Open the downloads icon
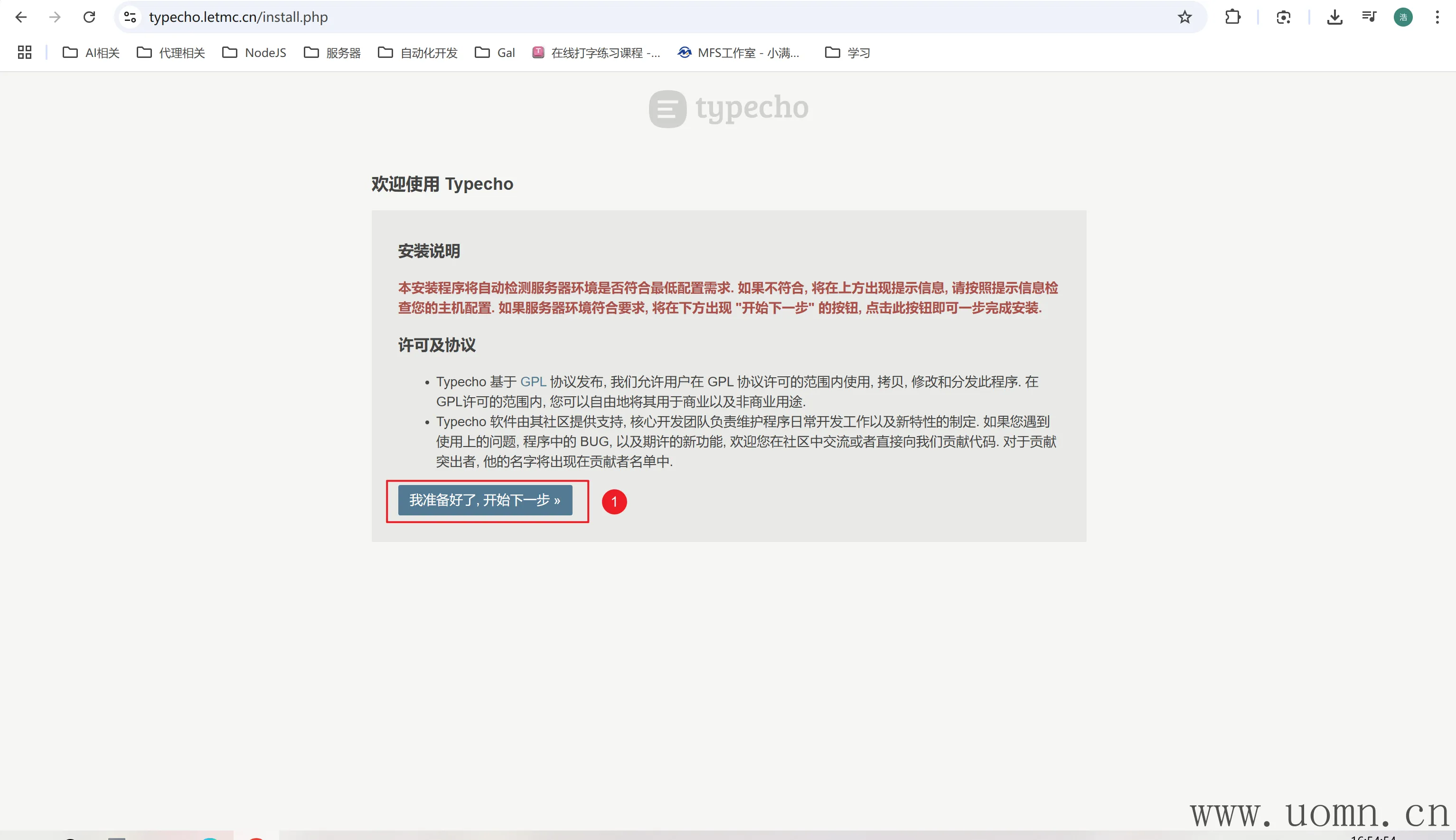The width and height of the screenshot is (1456, 840). tap(1334, 17)
